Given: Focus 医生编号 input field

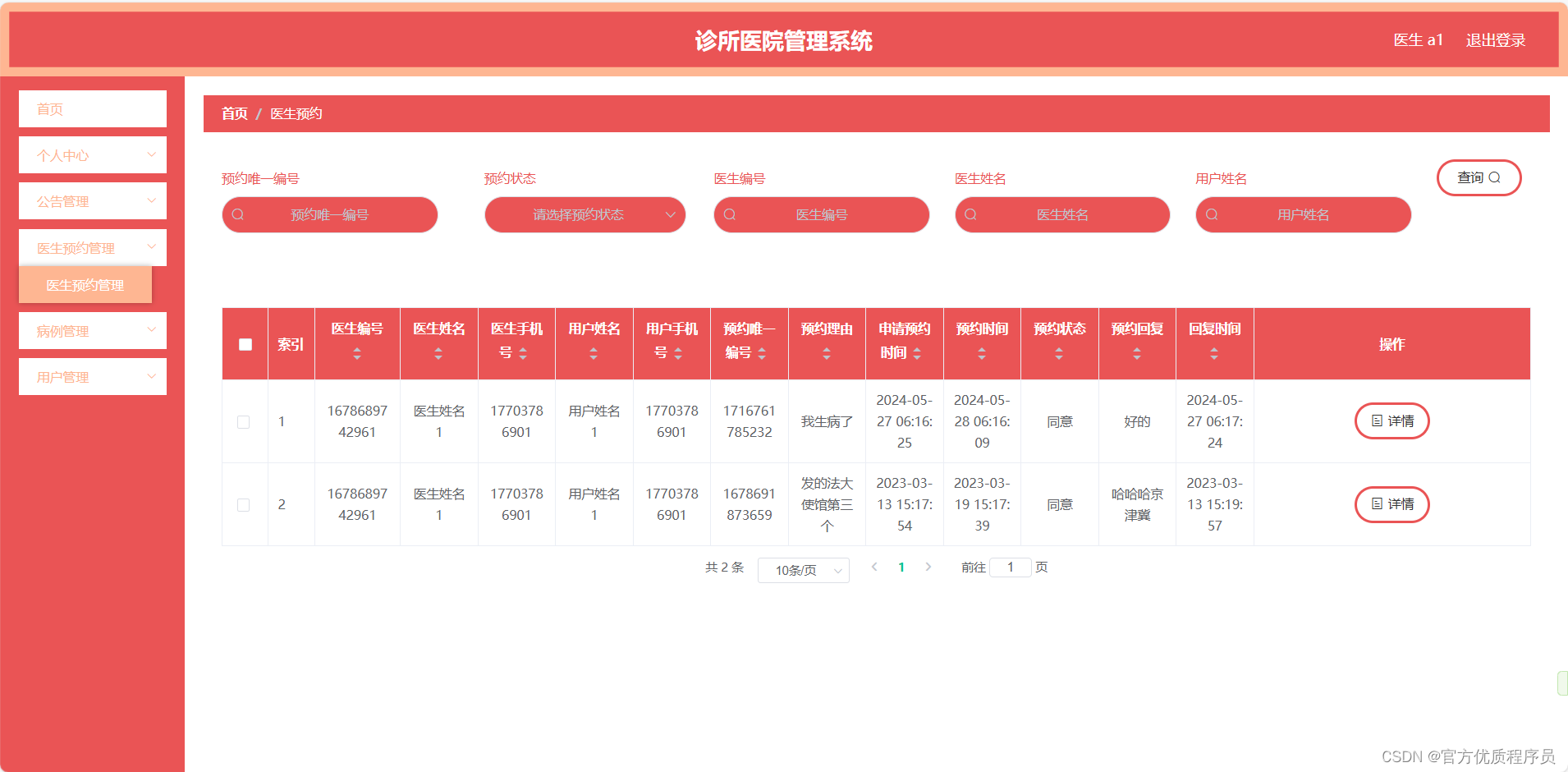Looking at the screenshot, I should tap(822, 214).
